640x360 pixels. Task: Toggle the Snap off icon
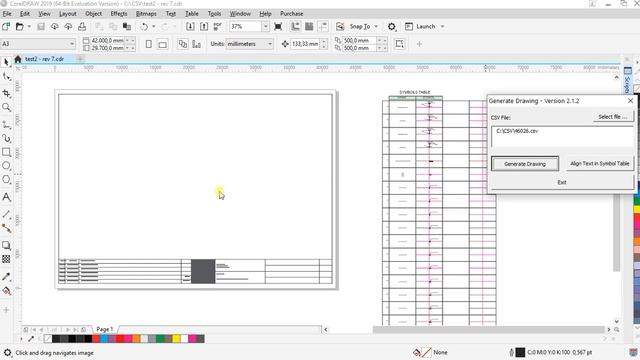[340, 27]
